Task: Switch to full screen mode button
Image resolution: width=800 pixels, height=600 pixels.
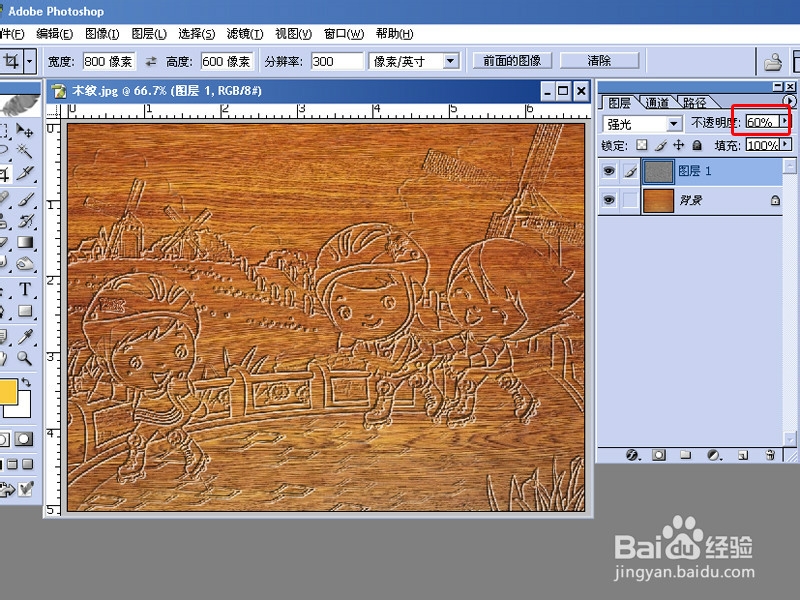Action: (28, 464)
